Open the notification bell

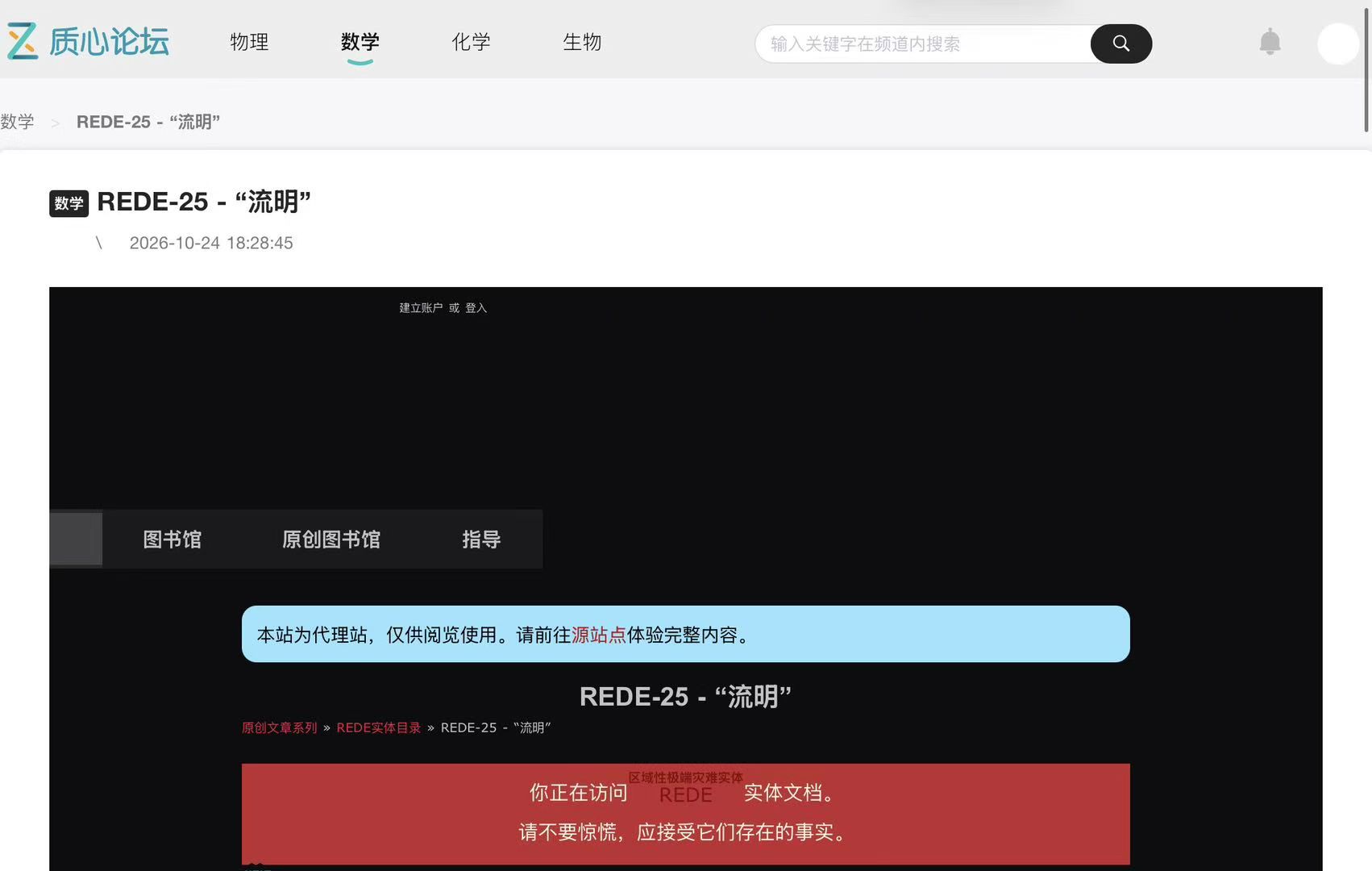[x=1270, y=42]
